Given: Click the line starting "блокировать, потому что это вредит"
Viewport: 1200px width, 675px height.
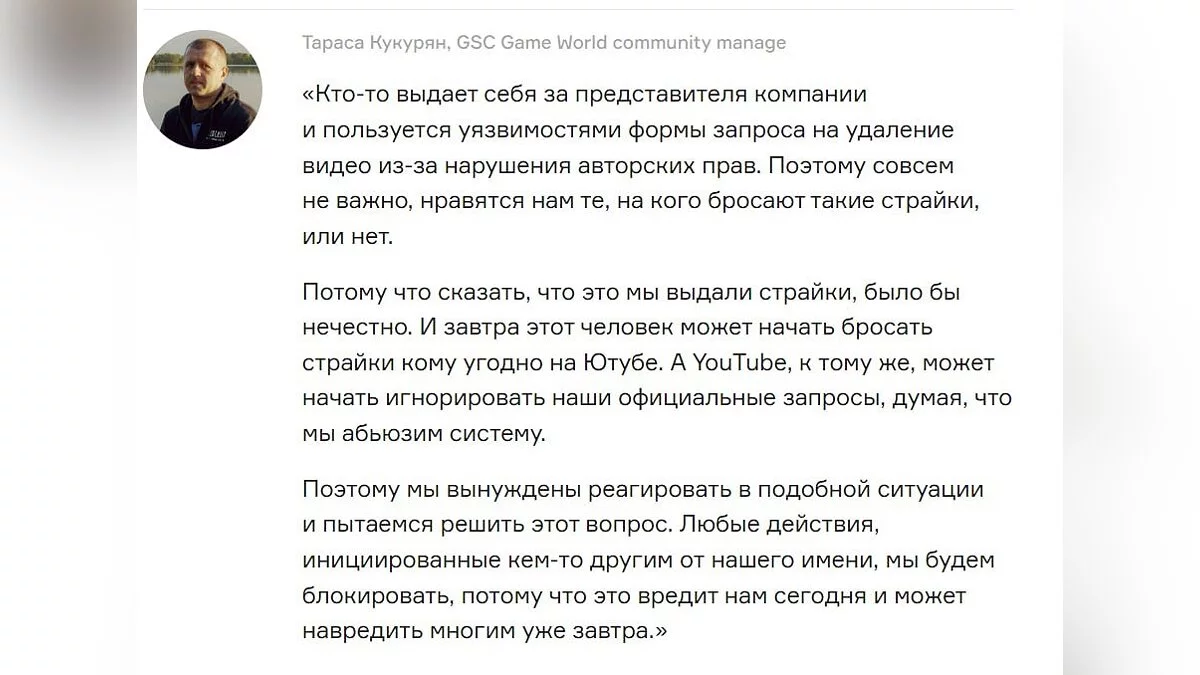Looking at the screenshot, I should coord(633,596).
